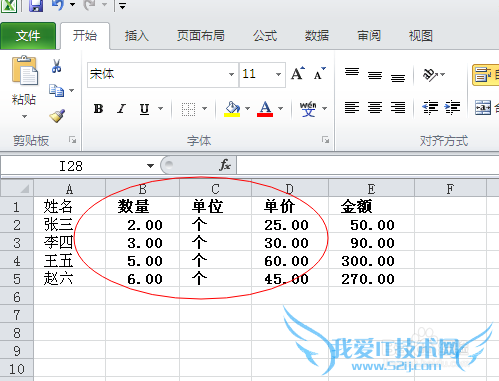The image size is (499, 381).
Task: Toggle Align Text Right icon
Action: point(398,108)
